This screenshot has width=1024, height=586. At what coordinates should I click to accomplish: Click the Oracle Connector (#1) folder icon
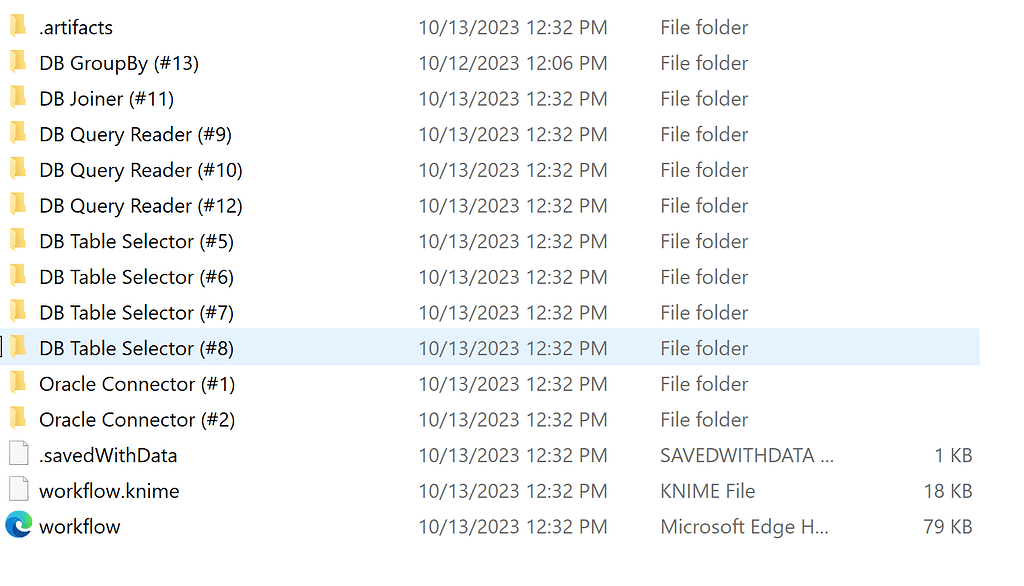(x=18, y=383)
